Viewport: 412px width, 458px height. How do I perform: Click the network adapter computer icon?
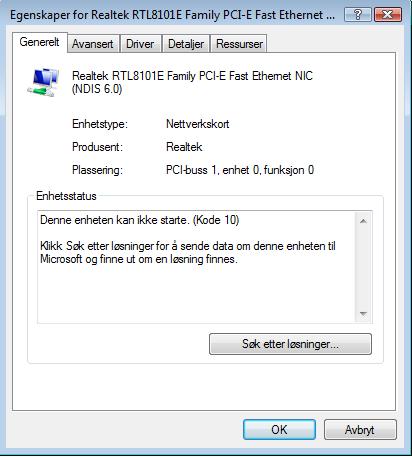[x=43, y=82]
